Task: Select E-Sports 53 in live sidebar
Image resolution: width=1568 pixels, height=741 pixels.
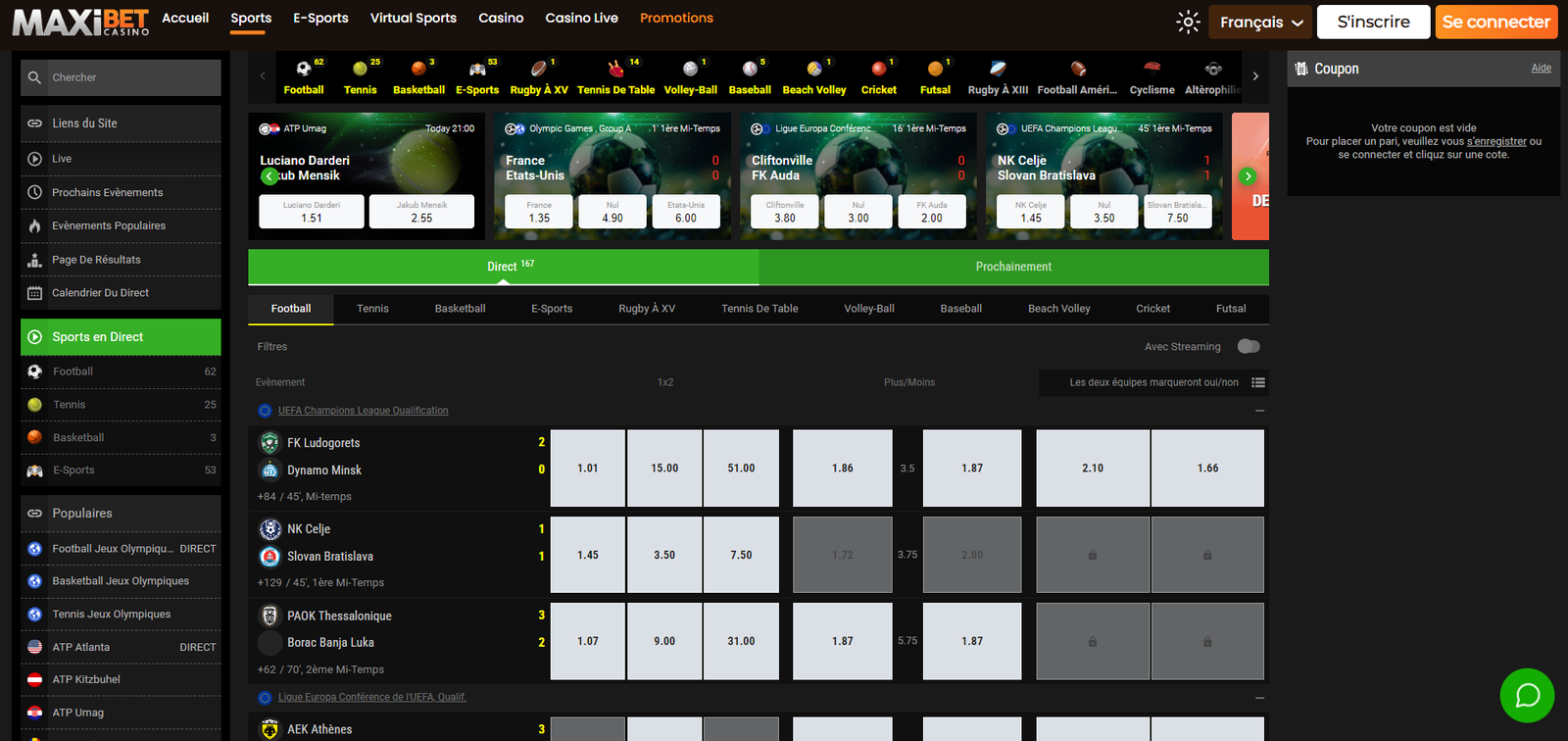Action: coord(121,470)
